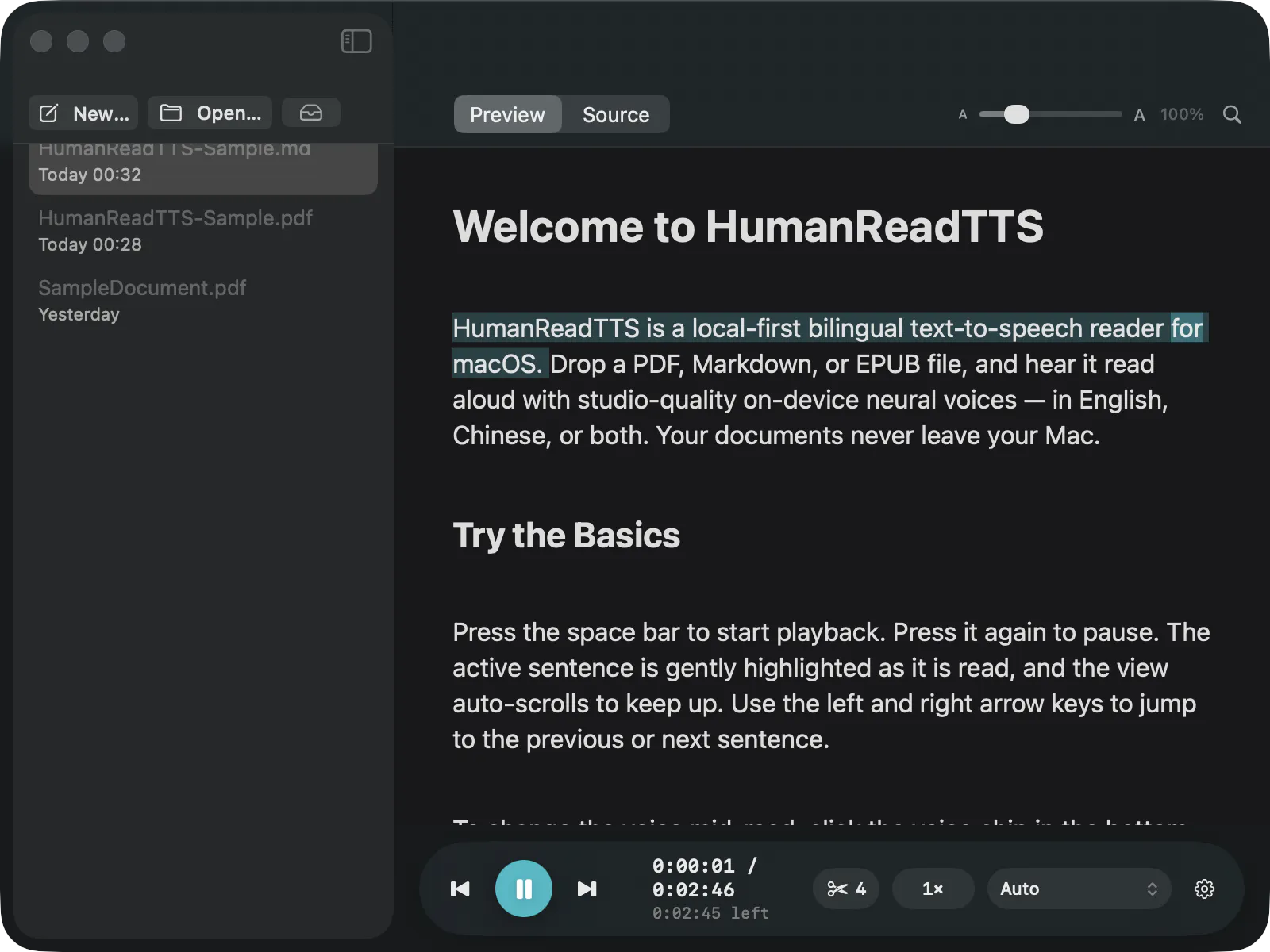Pause playback with the teal button
1270x952 pixels.
524,889
